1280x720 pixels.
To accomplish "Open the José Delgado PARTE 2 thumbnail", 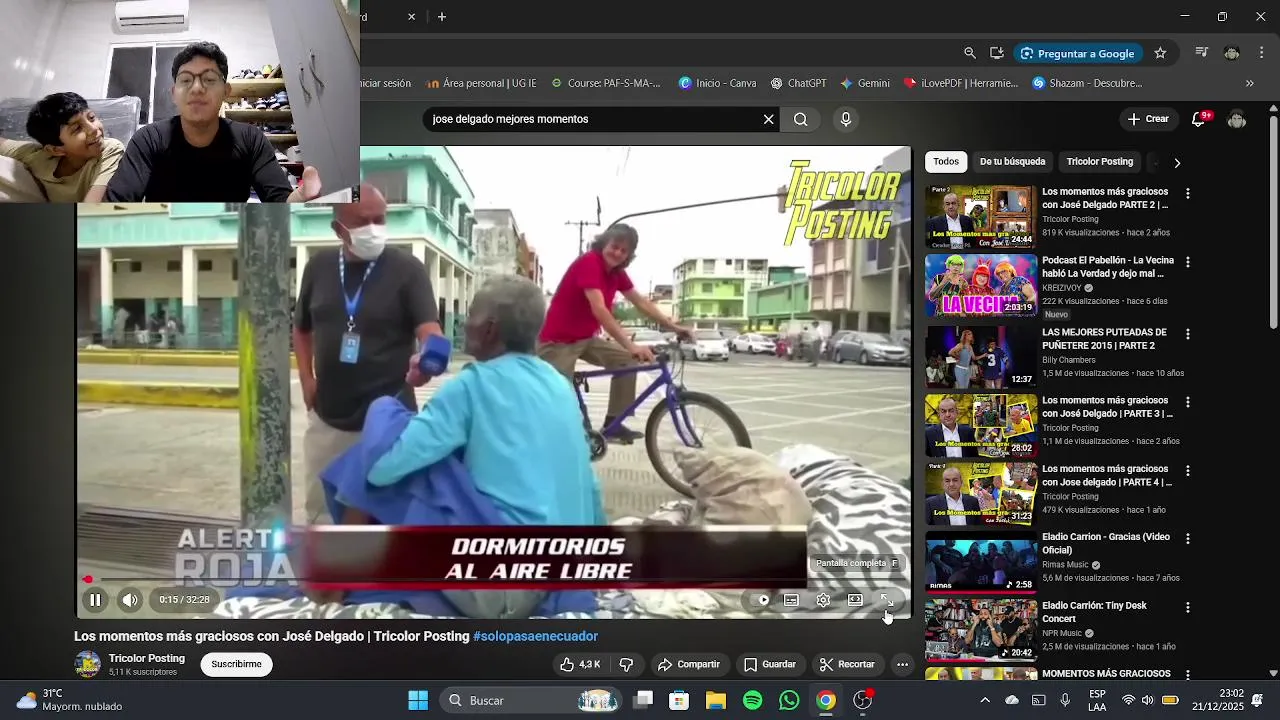I will pos(981,216).
